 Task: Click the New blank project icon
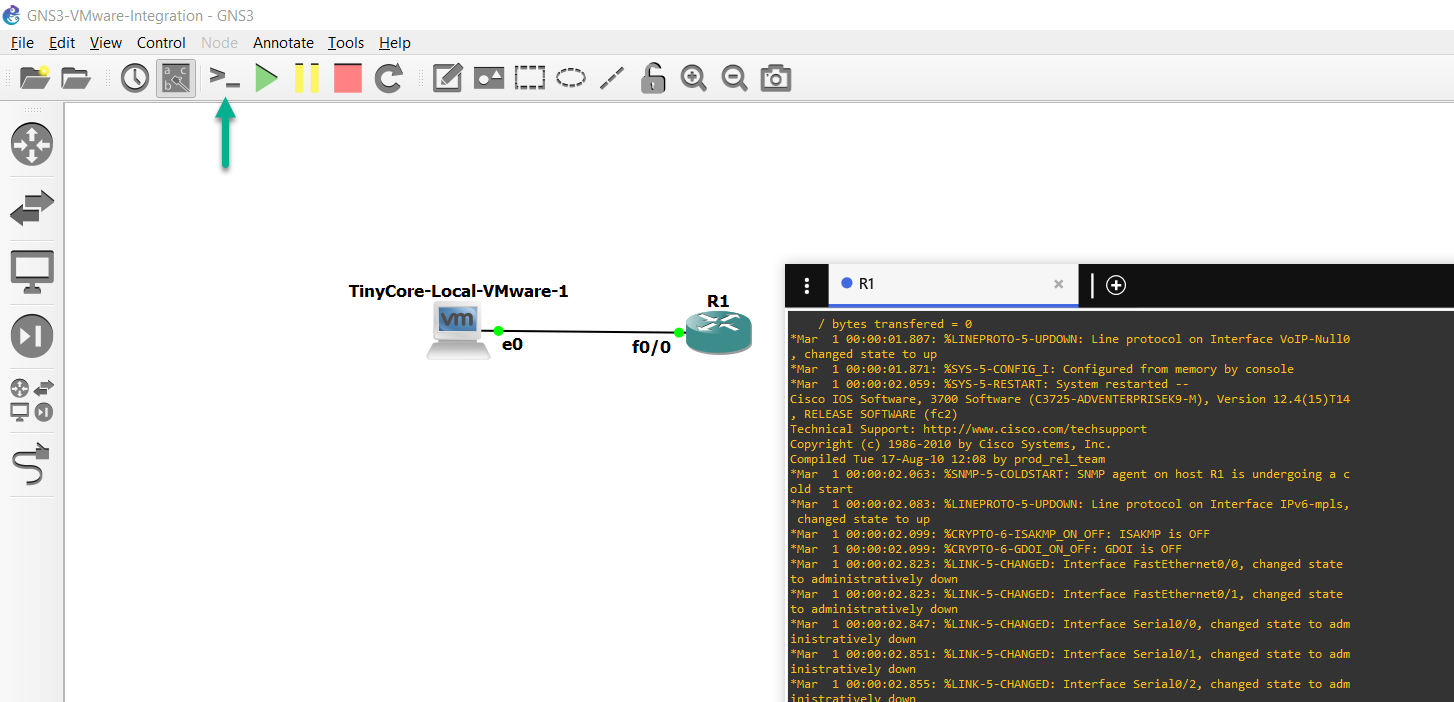click(x=35, y=78)
